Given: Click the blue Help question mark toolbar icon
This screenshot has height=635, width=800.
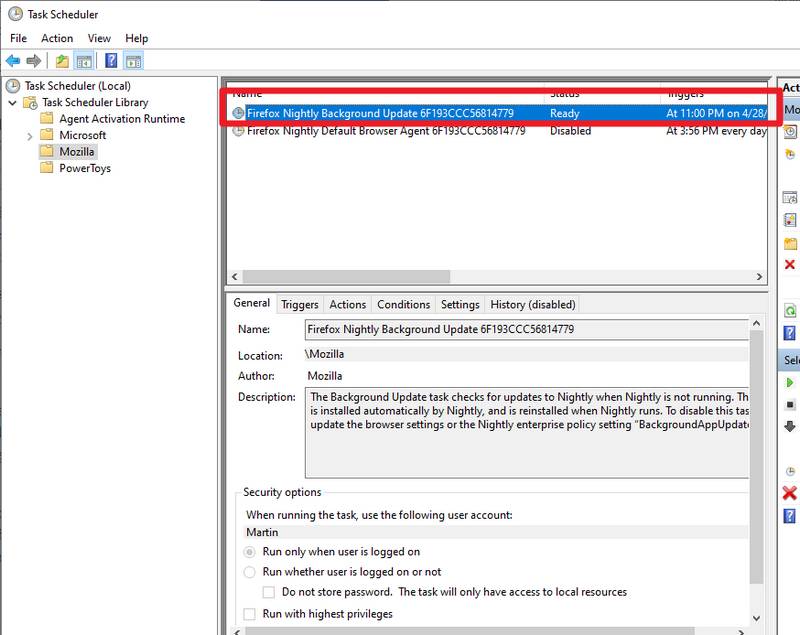Looking at the screenshot, I should click(x=111, y=61).
